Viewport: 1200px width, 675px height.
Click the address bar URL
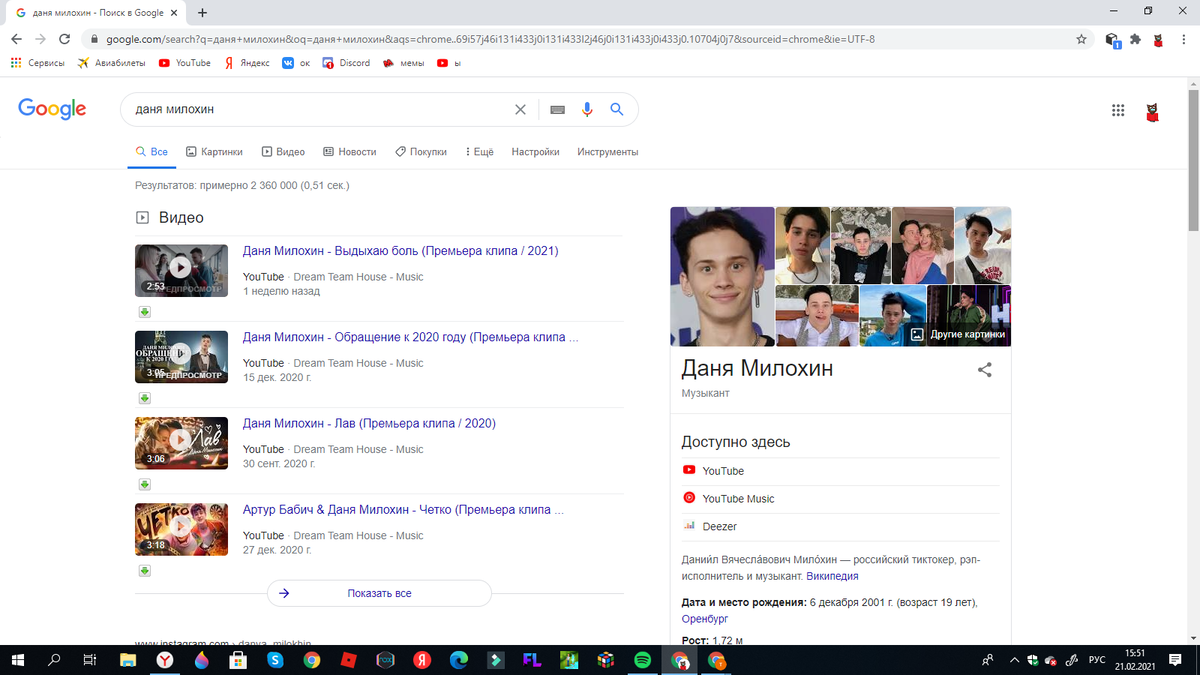coord(490,39)
